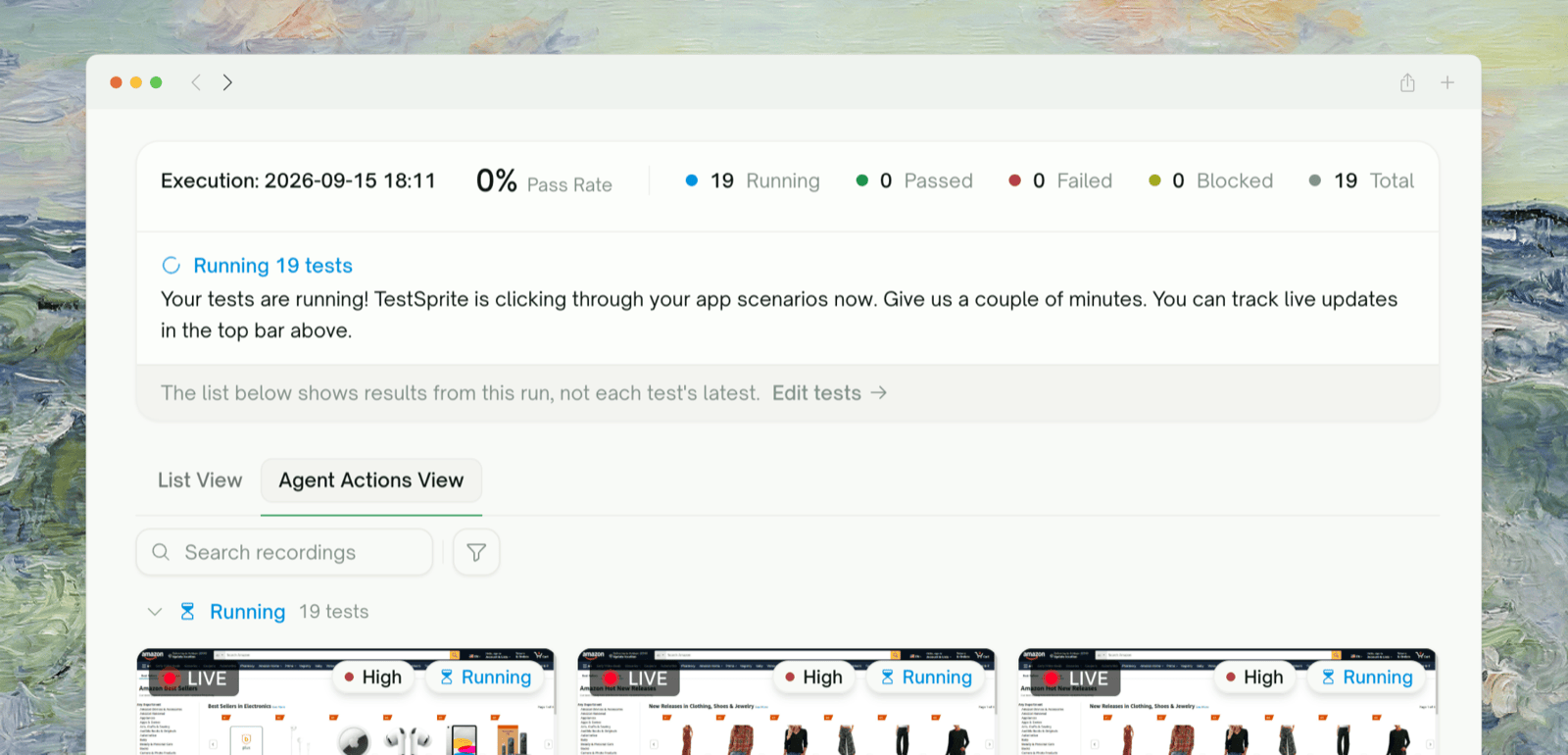
Task: Click the hourglass icon next to Running group
Action: [x=187, y=612]
